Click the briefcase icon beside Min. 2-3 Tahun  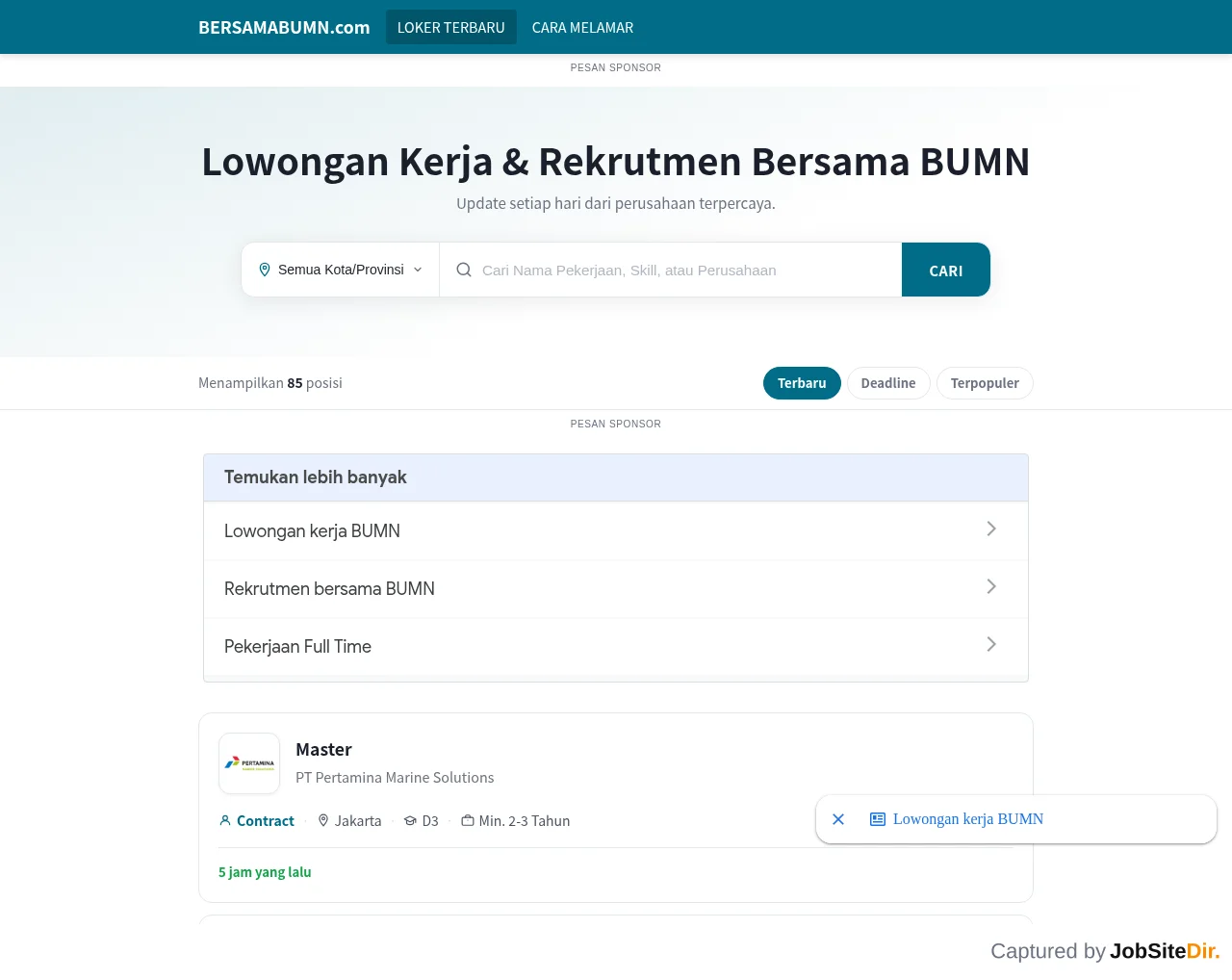468,821
